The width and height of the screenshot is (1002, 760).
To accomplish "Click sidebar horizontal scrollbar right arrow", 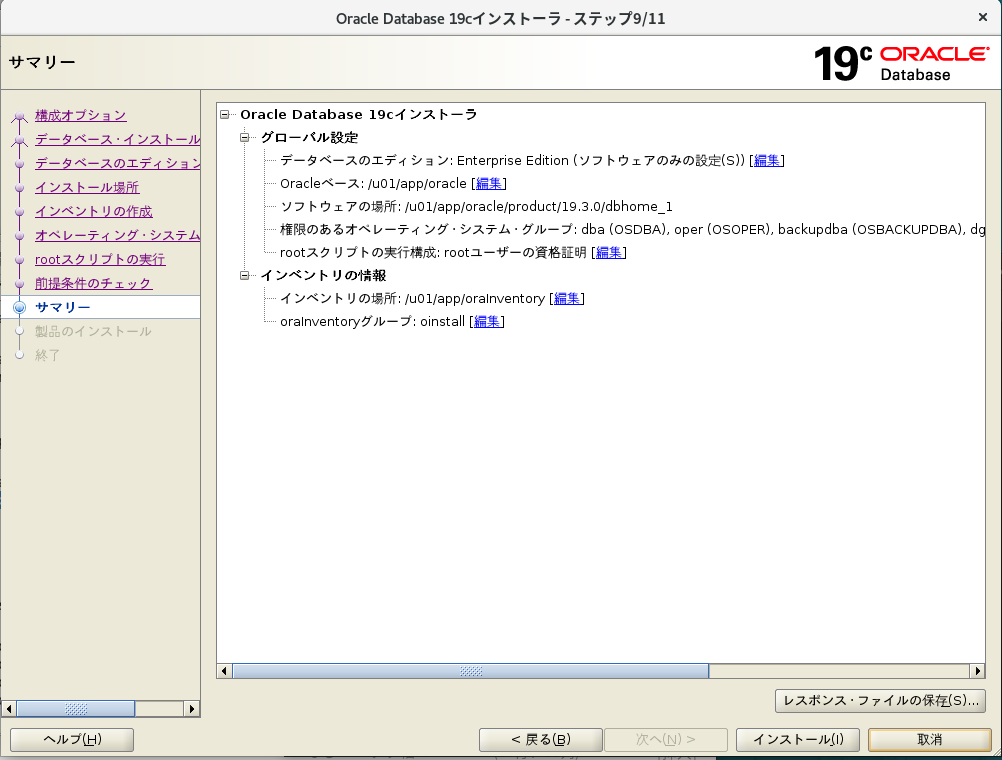I will click(192, 708).
